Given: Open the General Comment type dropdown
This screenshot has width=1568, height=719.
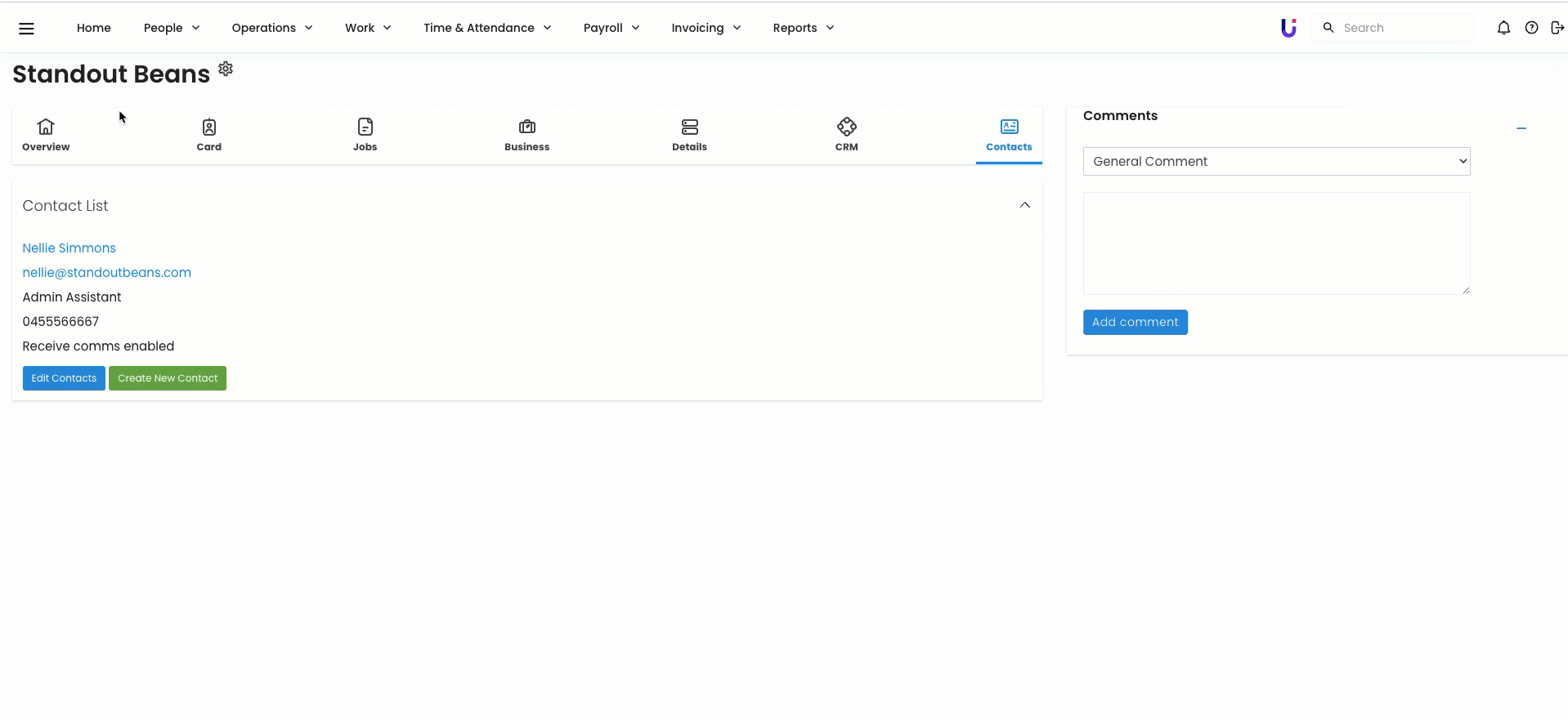Looking at the screenshot, I should pyautogui.click(x=1276, y=162).
